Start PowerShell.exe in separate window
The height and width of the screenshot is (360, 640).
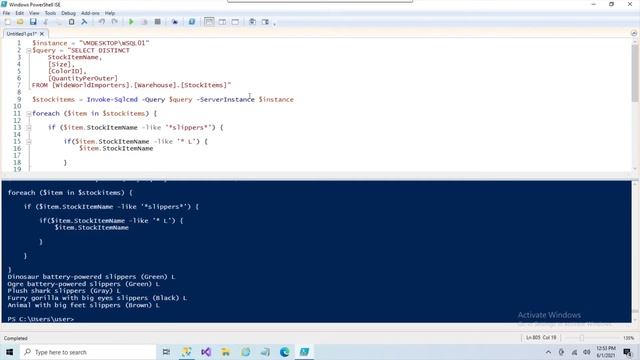(192, 22)
